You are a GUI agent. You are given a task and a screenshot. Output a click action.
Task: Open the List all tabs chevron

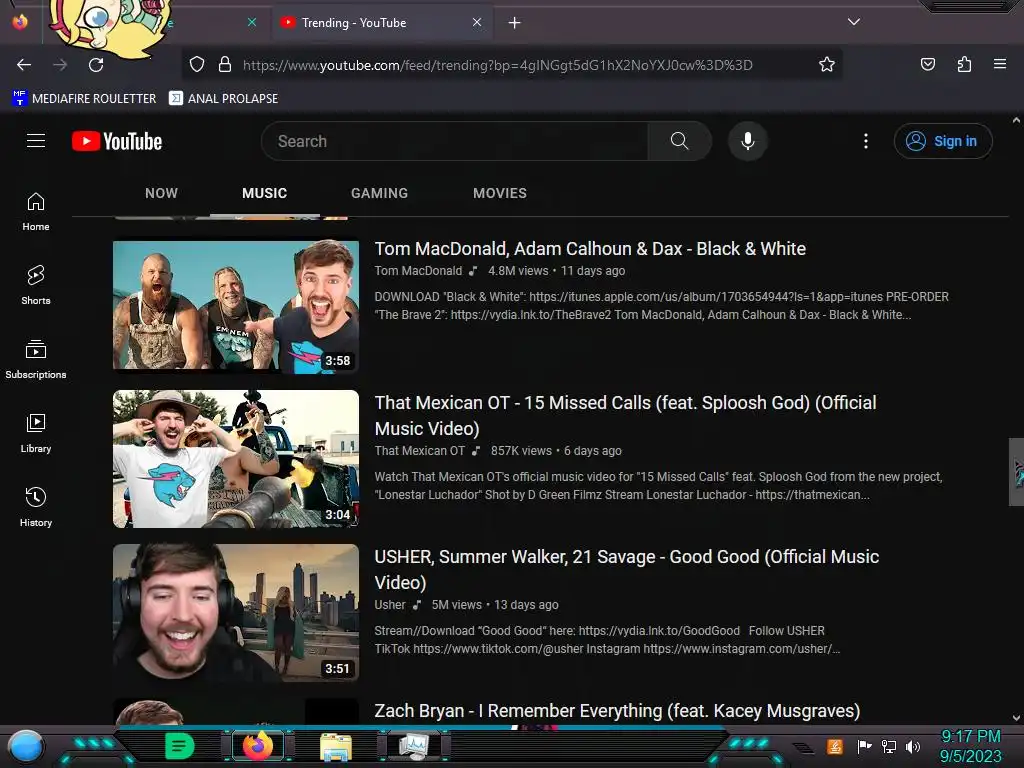pyautogui.click(x=854, y=22)
